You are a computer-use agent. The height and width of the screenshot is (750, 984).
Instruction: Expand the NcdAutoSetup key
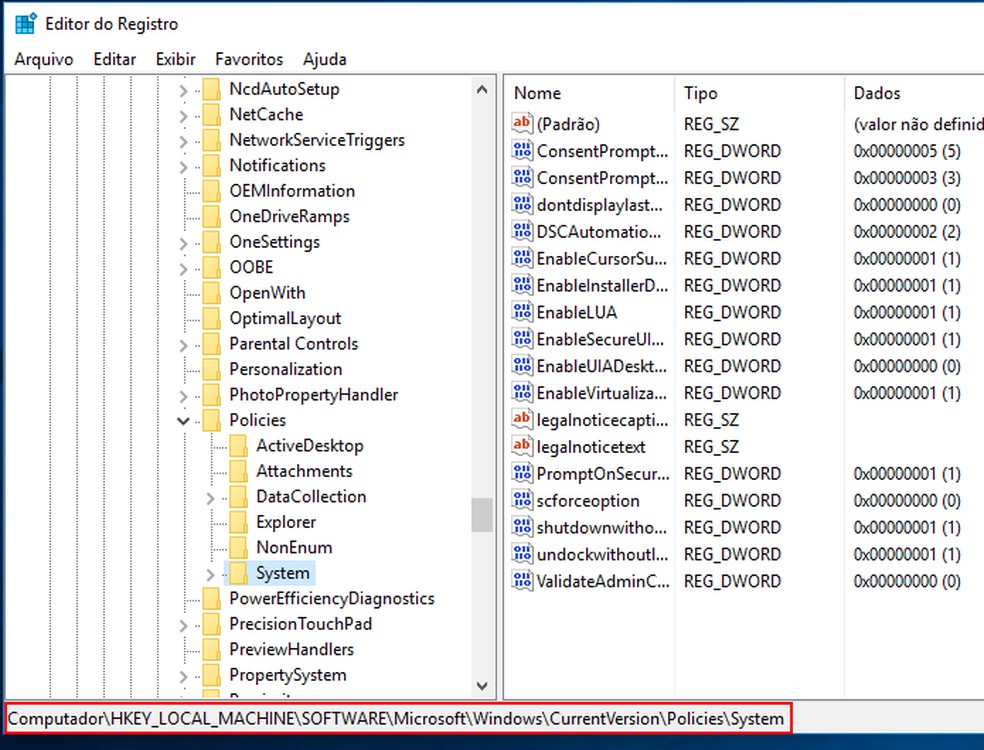tap(183, 91)
